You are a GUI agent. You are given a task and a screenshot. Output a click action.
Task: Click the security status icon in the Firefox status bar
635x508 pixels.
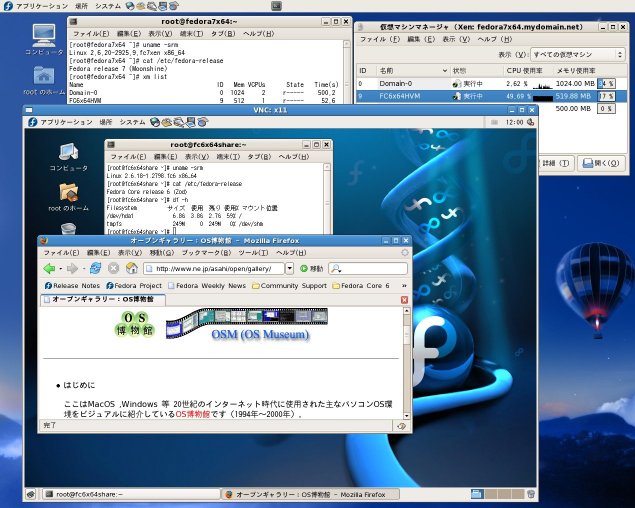coord(401,426)
